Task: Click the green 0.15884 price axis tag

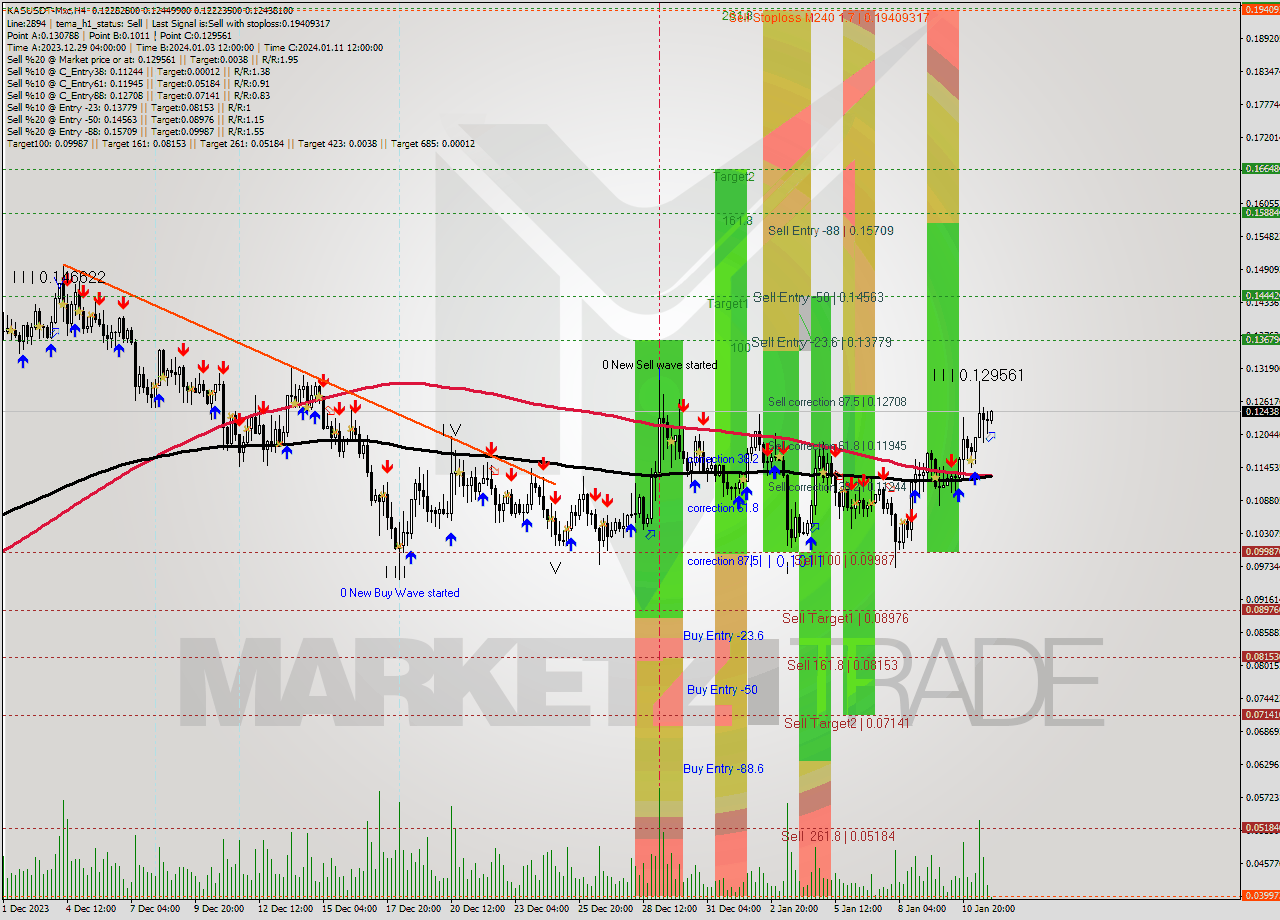Action: click(1260, 212)
